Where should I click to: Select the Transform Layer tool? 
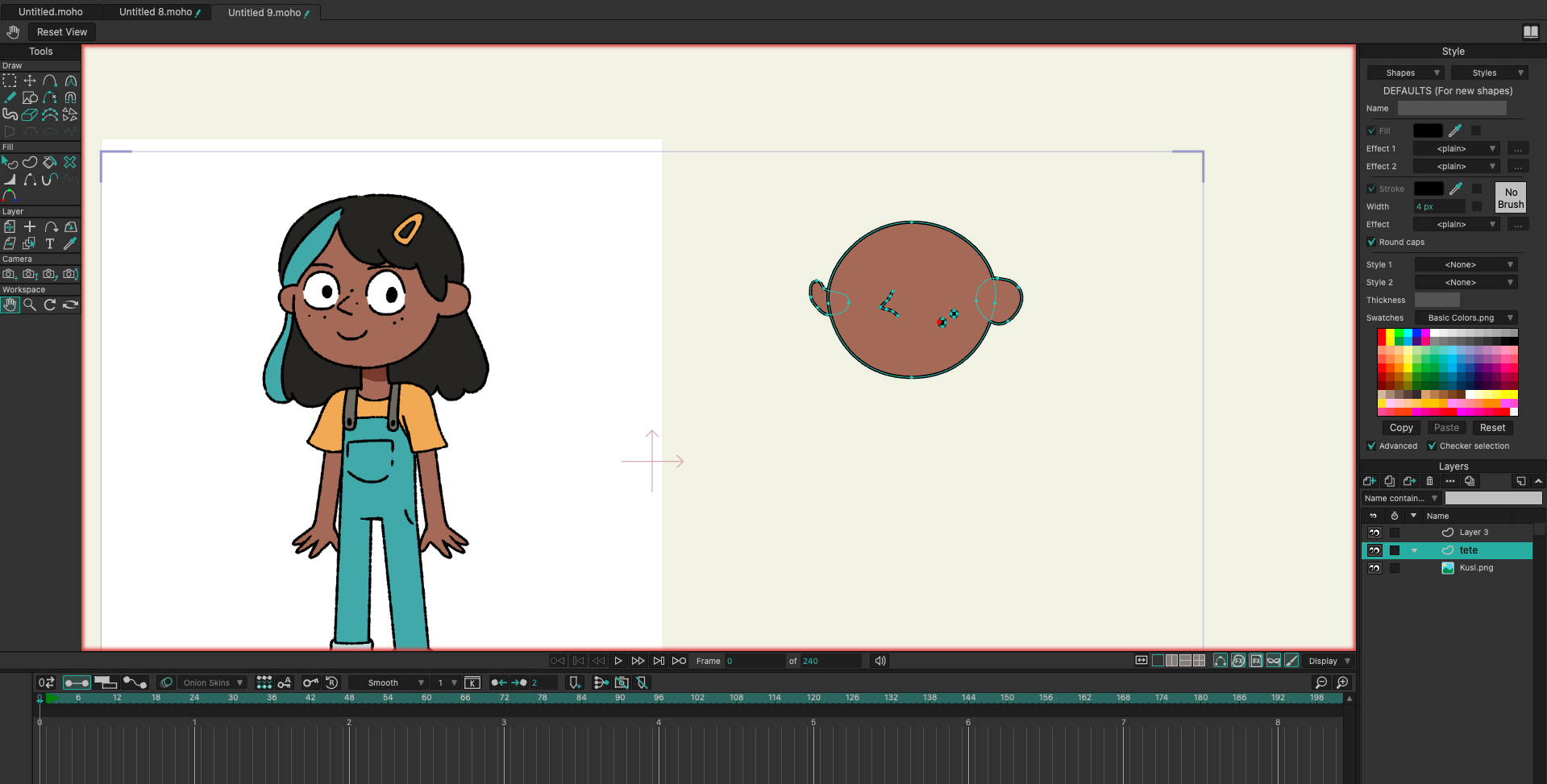pos(10,226)
